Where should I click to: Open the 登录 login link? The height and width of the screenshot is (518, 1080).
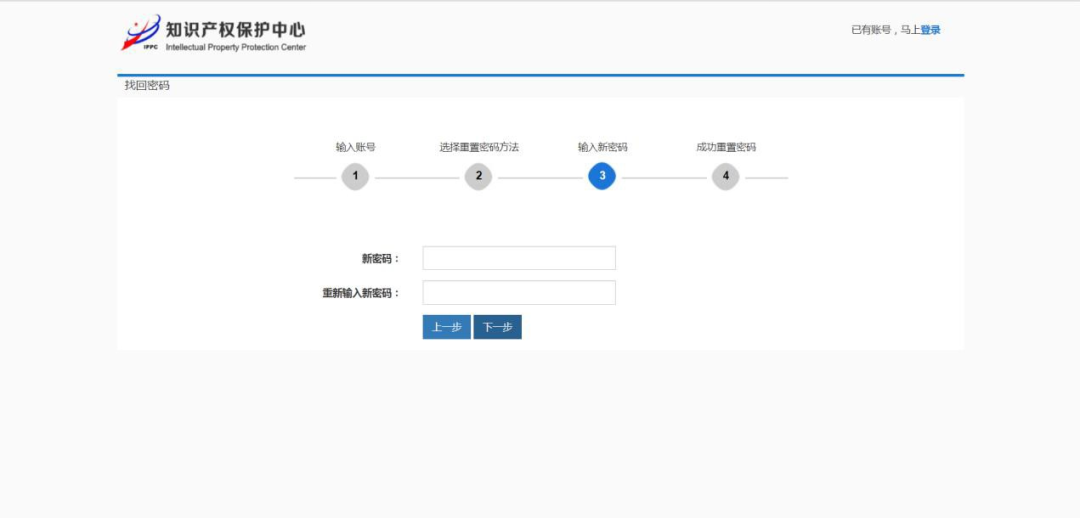pos(930,30)
